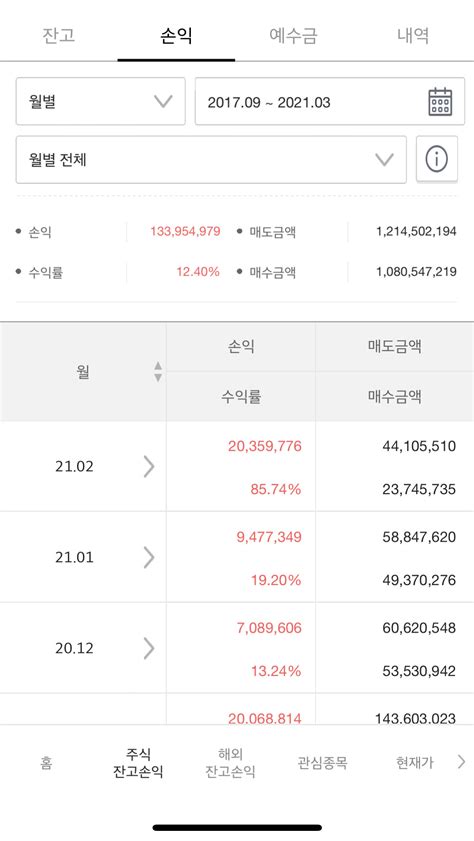Open details arrow for 21.01 row

[149, 557]
